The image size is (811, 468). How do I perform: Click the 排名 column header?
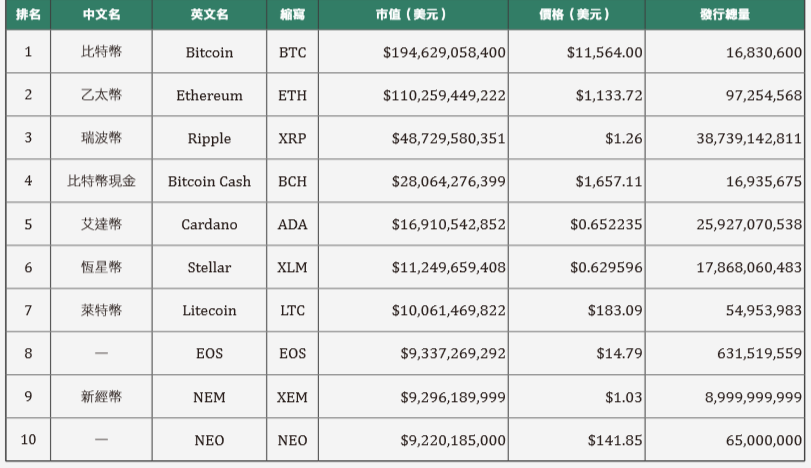pos(28,14)
